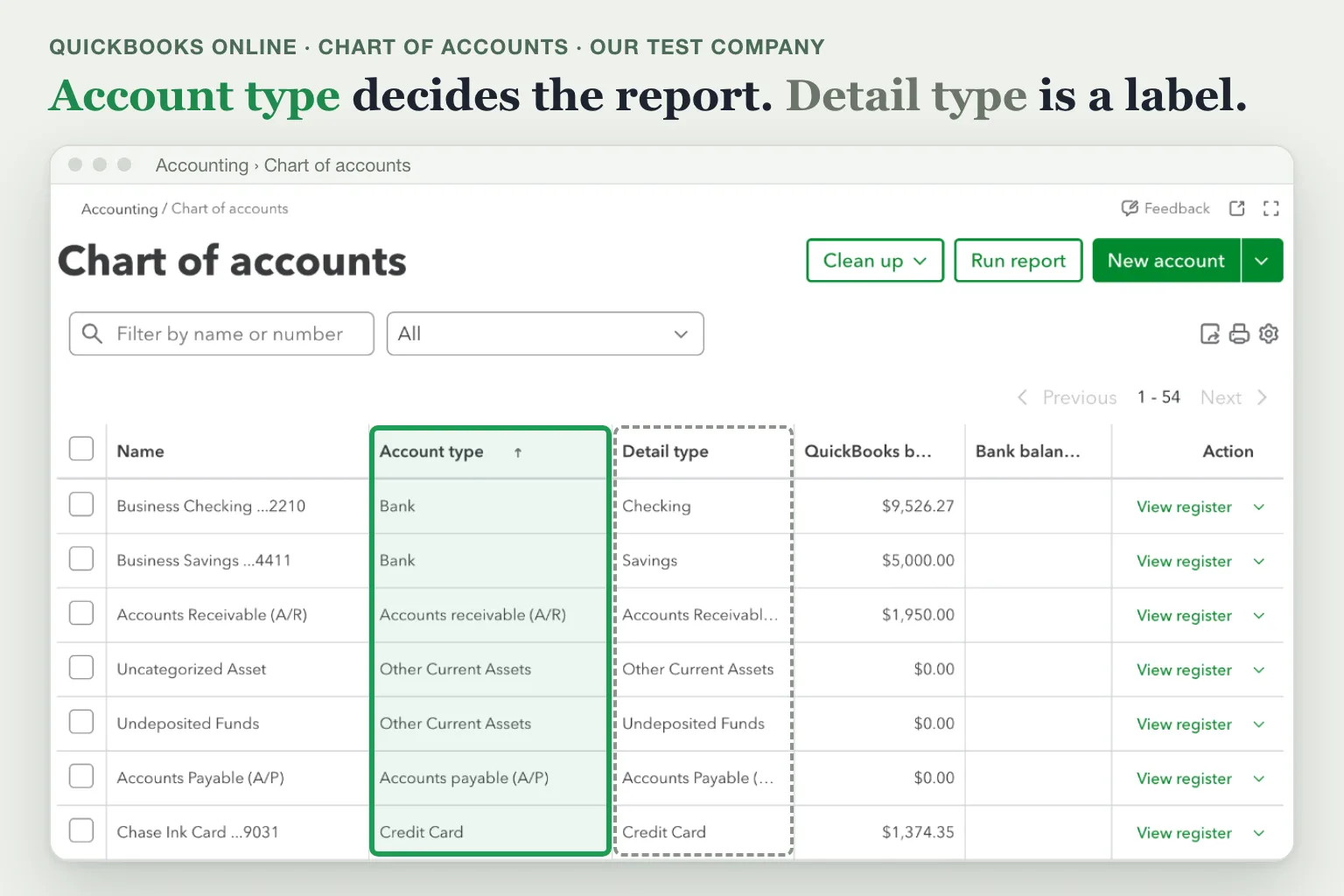
Task: Sort ascending arrow on Account type
Action: pos(518,452)
